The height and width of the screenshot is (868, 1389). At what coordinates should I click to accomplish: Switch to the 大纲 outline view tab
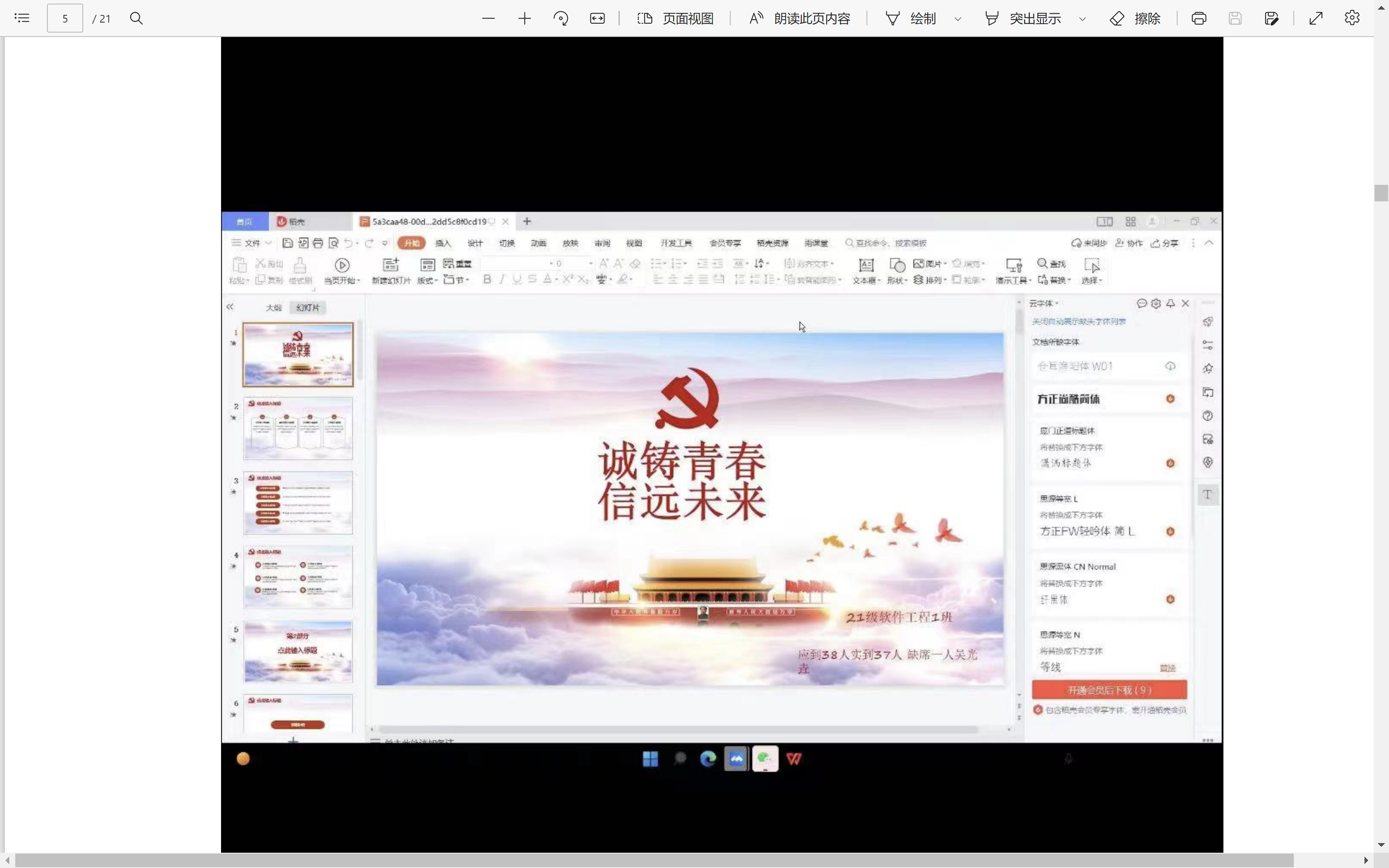[x=274, y=308]
